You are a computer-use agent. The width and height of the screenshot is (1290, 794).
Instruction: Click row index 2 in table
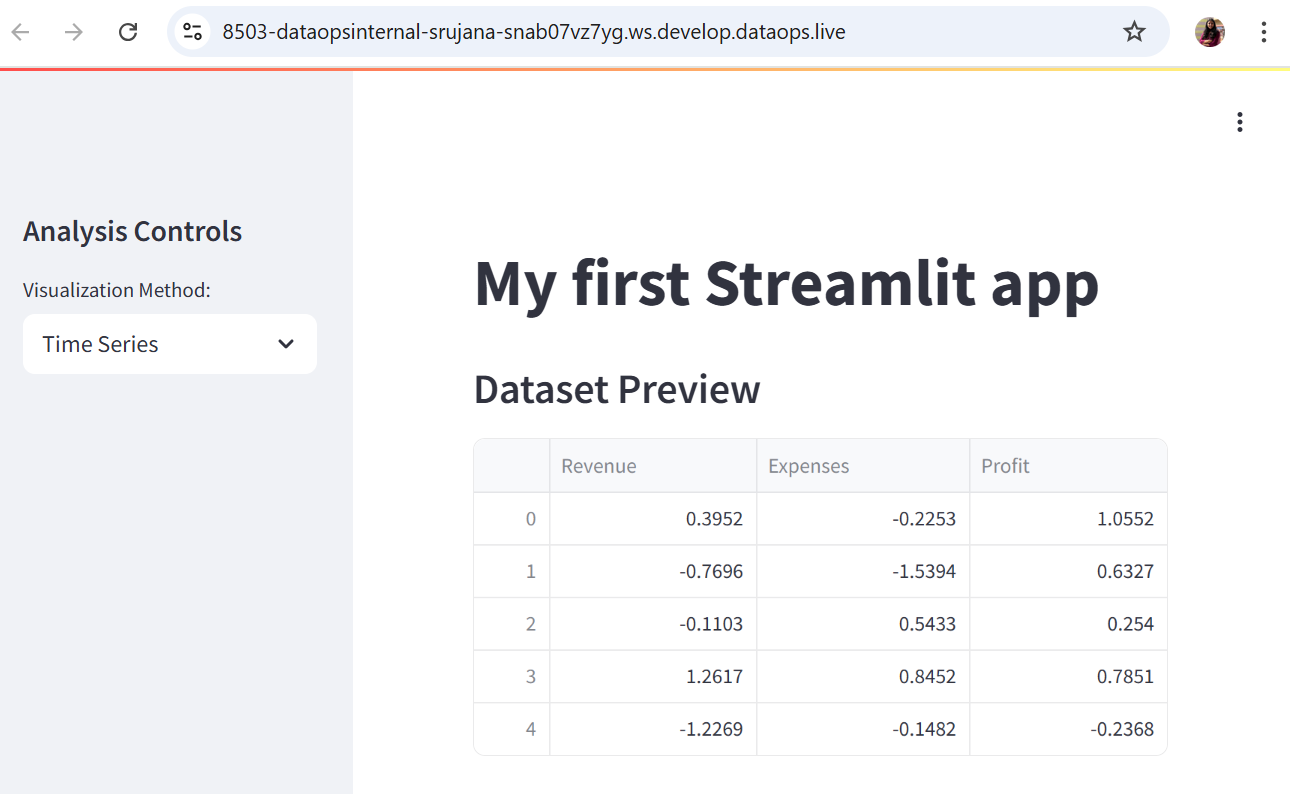[x=512, y=624]
